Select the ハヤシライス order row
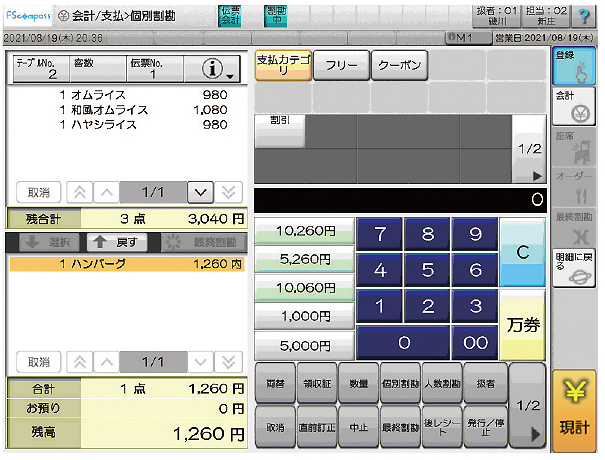Viewport: 605px width, 460px height. [127, 125]
